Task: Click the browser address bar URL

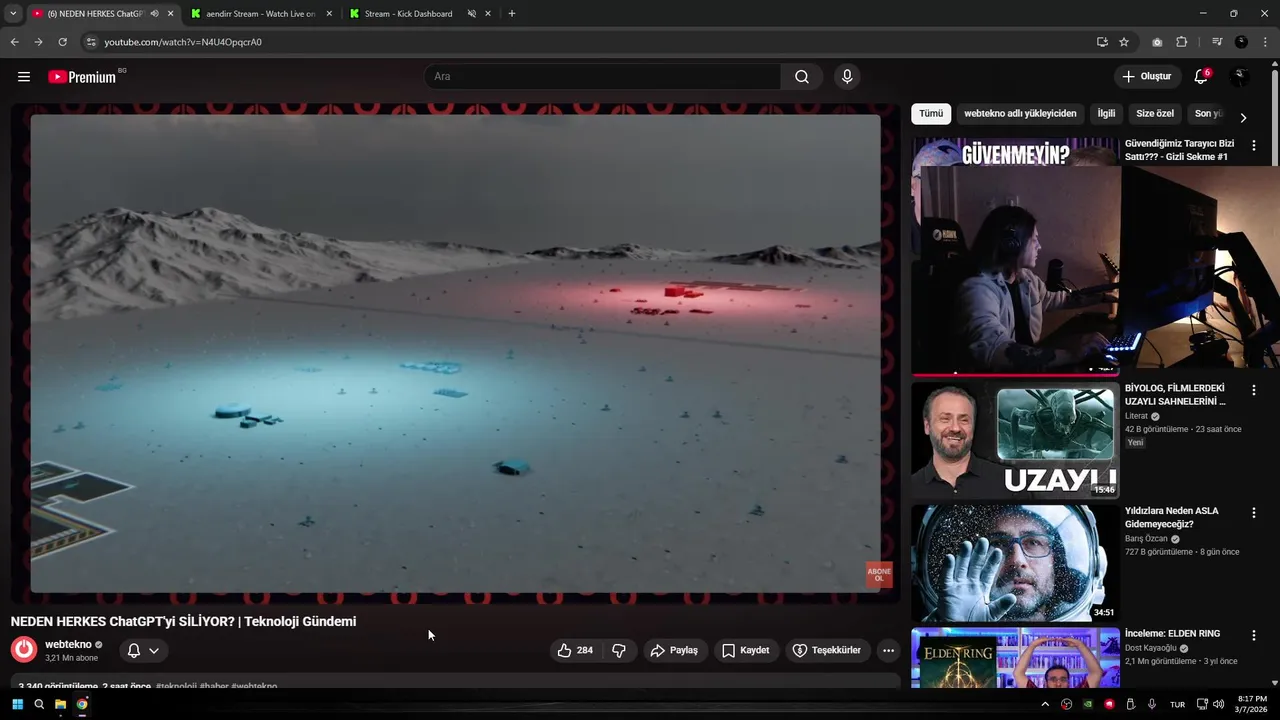Action: click(183, 42)
